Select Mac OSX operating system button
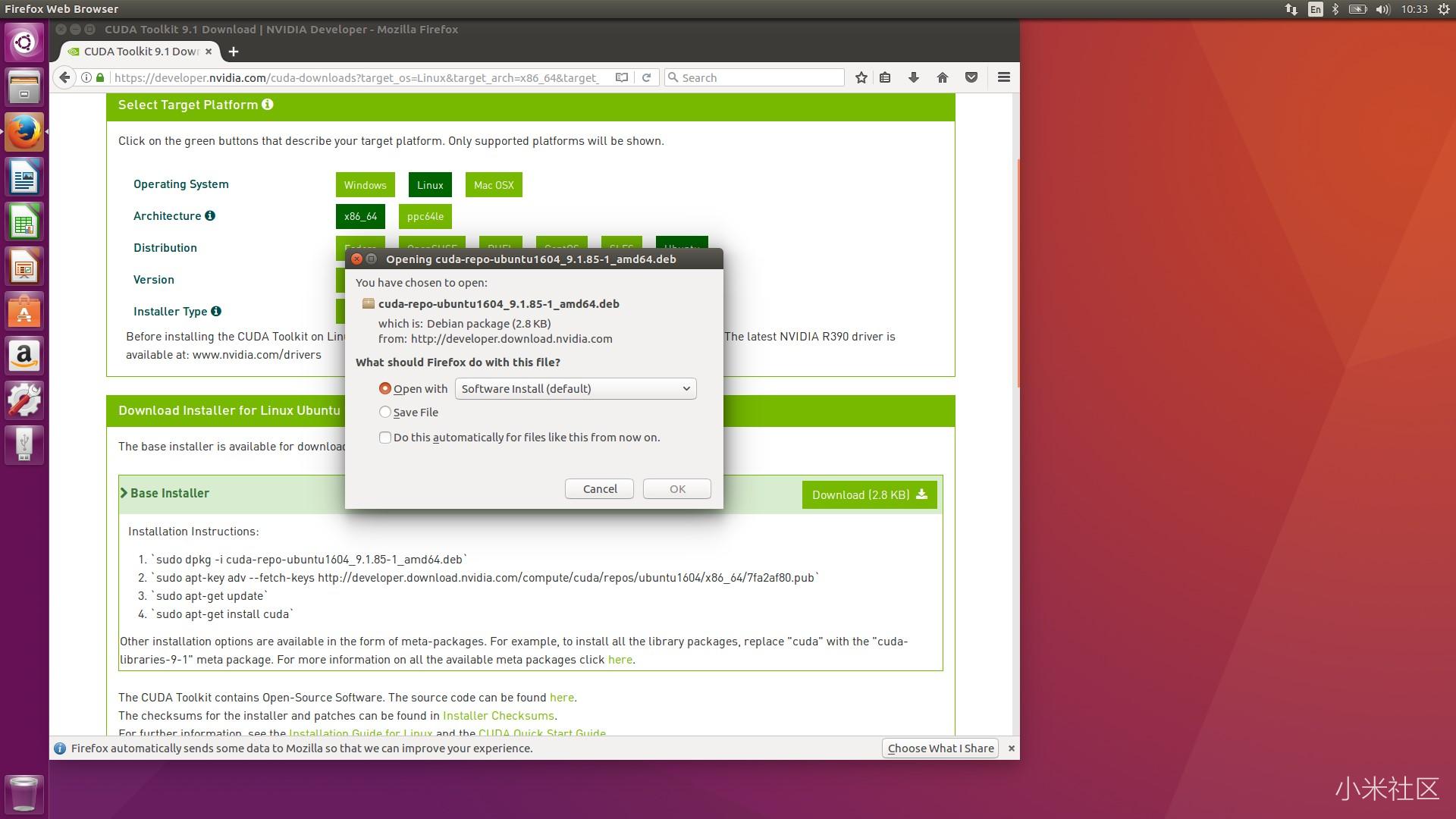The height and width of the screenshot is (819, 1456). point(494,185)
